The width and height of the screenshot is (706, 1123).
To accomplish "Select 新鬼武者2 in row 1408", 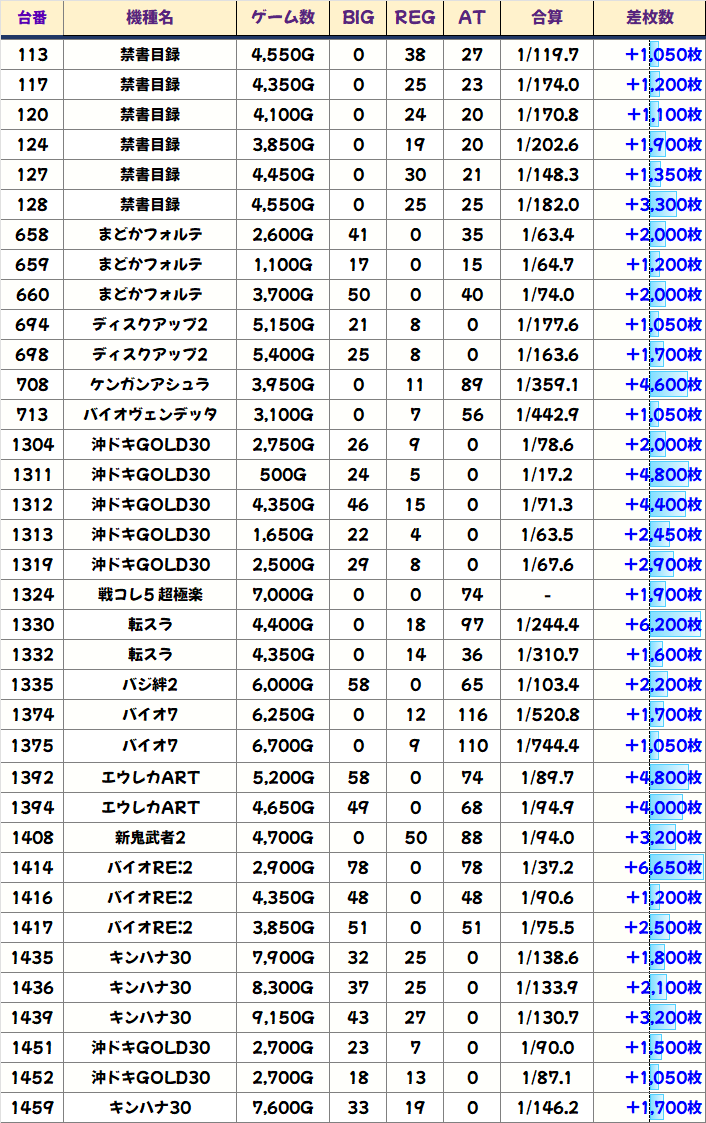I will (150, 837).
